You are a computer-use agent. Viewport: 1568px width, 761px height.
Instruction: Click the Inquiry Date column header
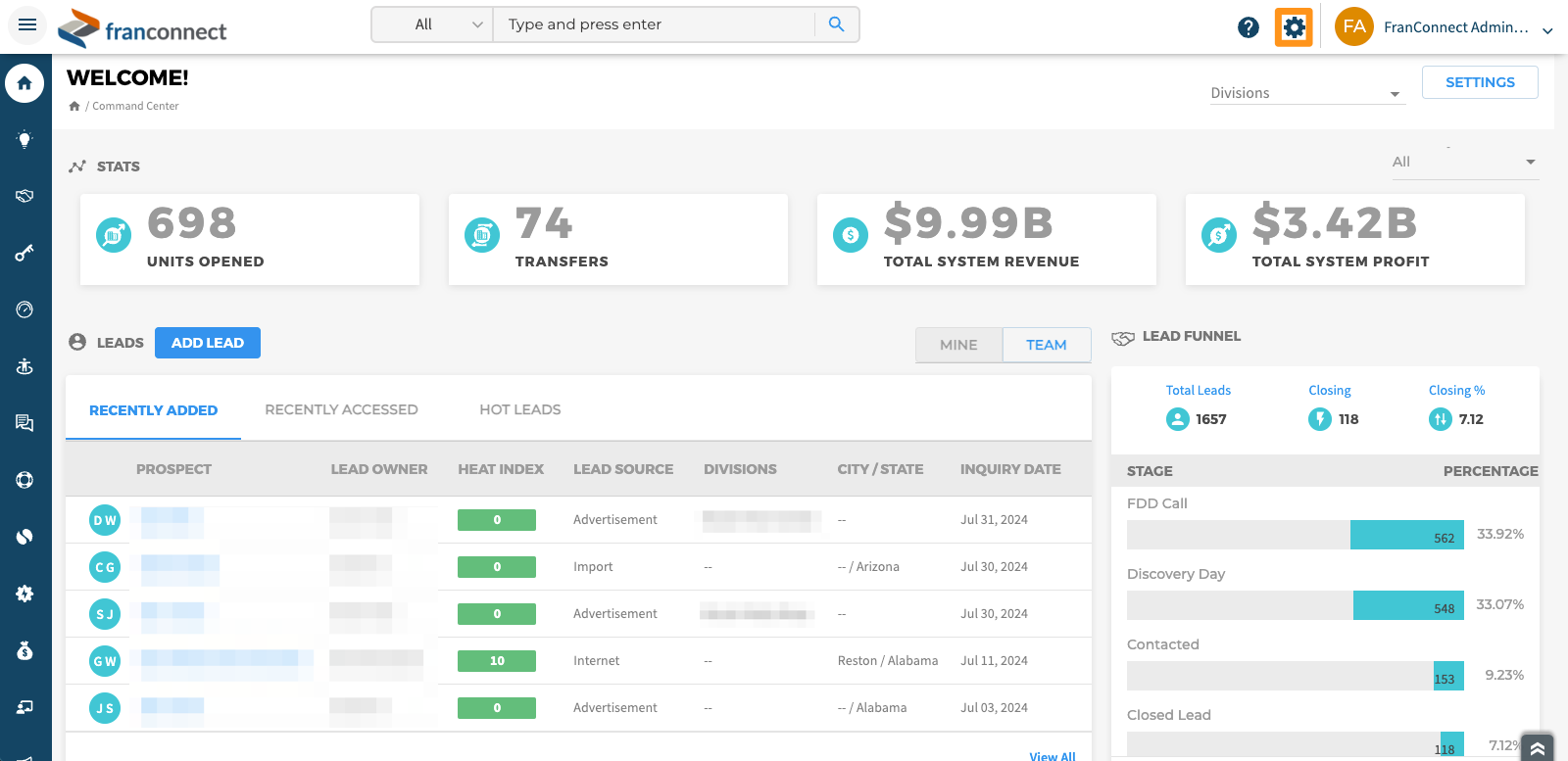(1010, 469)
